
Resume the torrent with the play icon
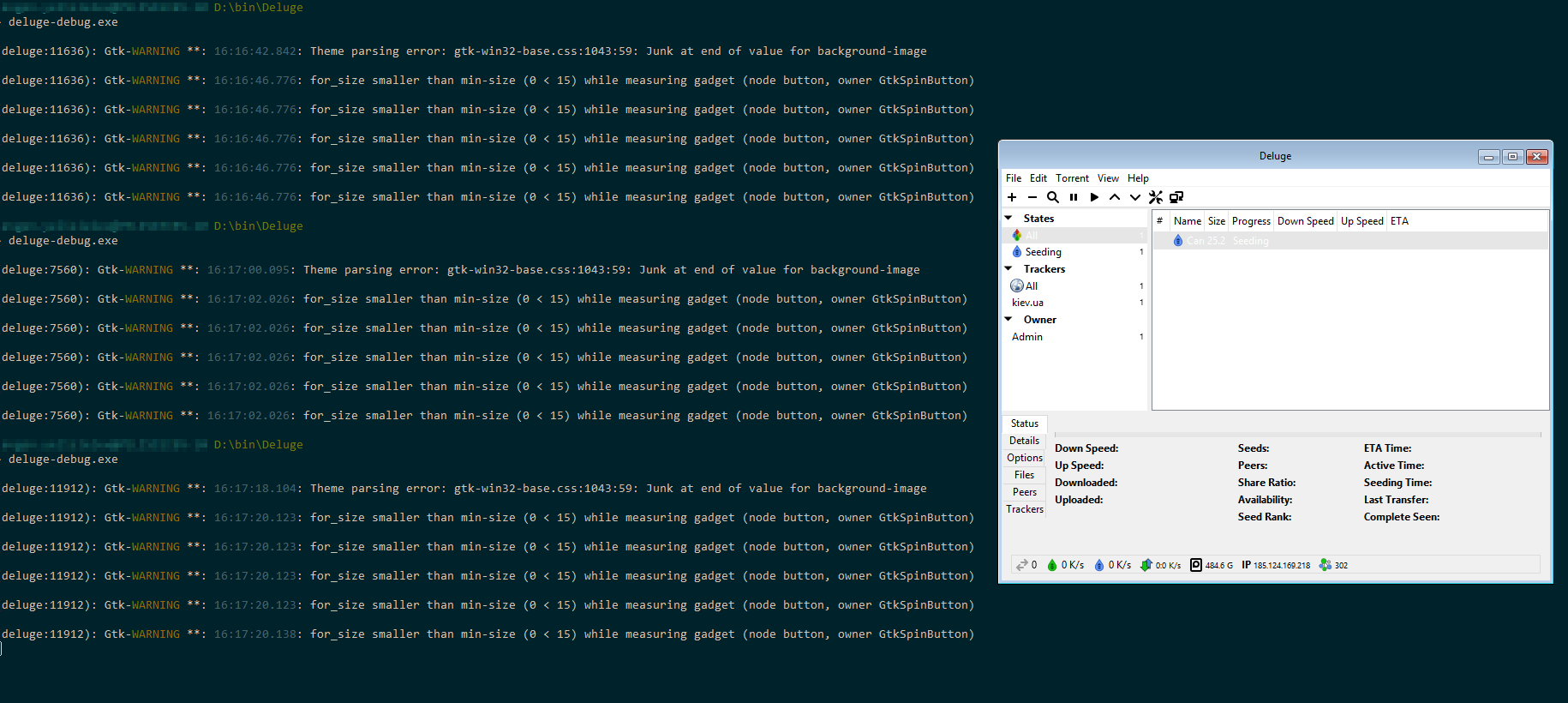[x=1094, y=197]
